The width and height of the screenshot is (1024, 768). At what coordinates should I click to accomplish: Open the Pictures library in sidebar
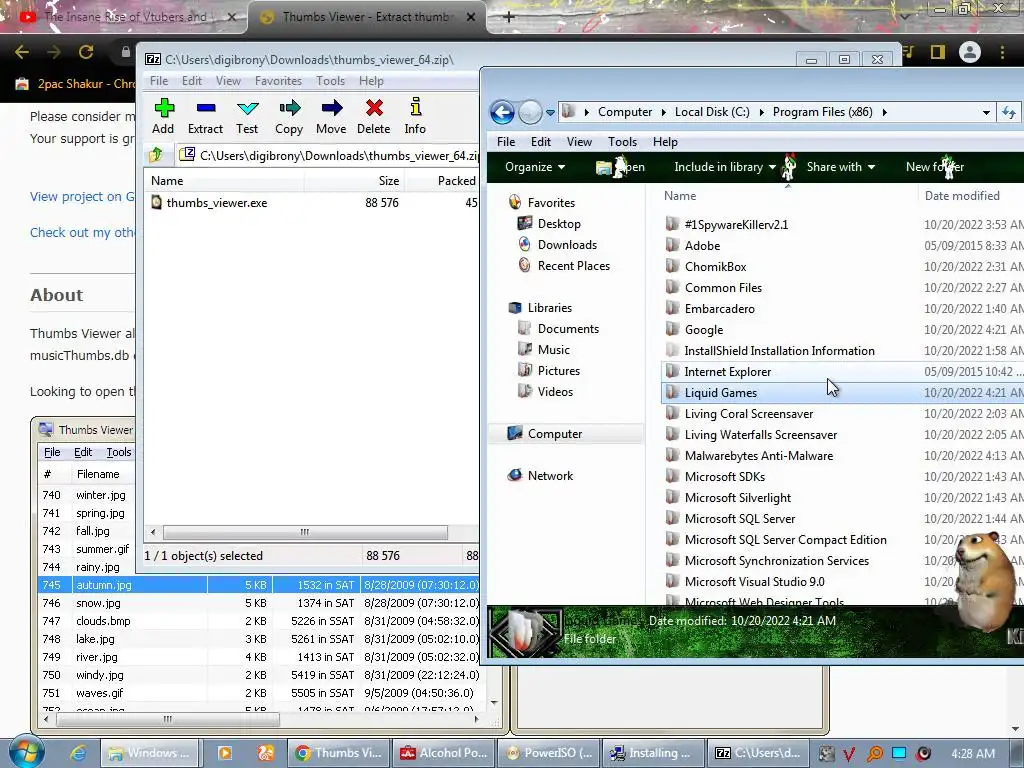point(558,370)
